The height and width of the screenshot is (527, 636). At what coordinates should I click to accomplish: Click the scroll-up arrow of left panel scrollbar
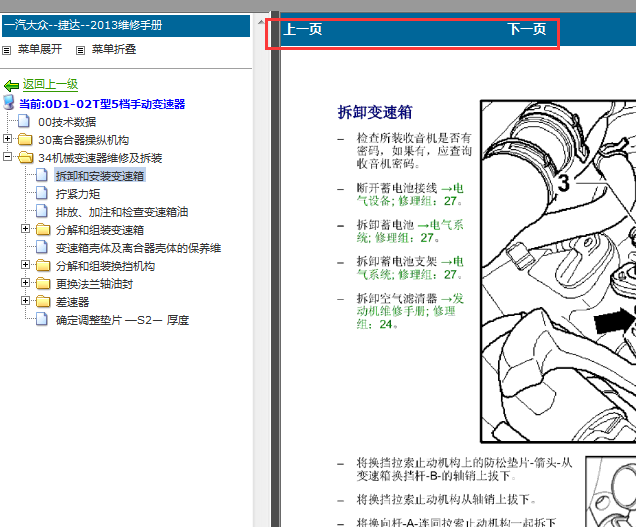tap(262, 22)
